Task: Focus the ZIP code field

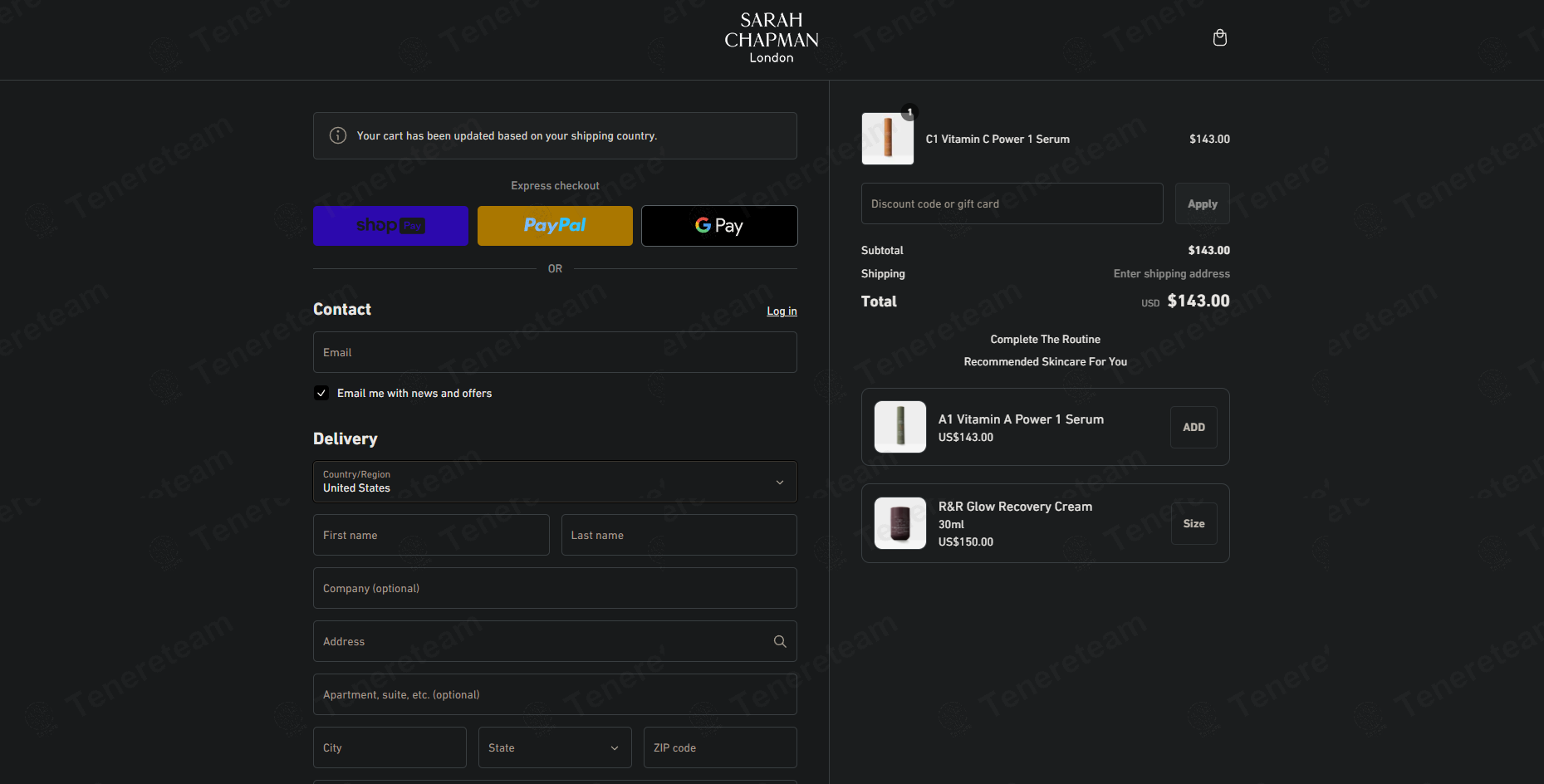Action: (x=720, y=747)
